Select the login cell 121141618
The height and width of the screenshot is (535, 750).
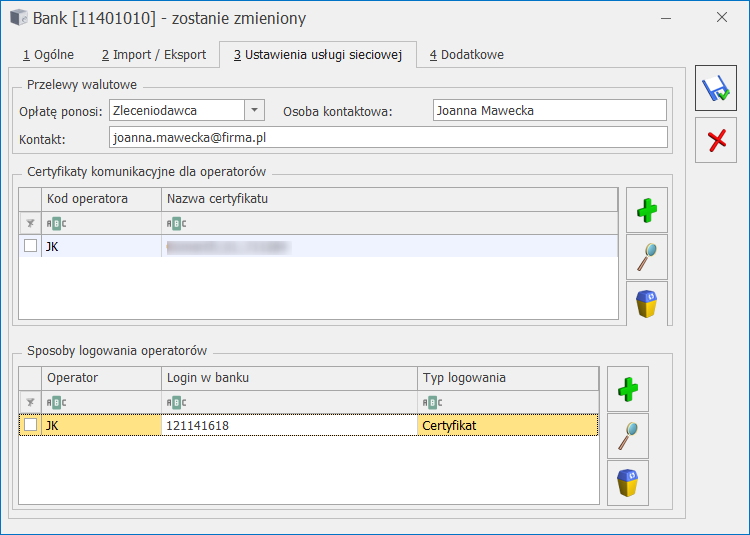(x=289, y=425)
